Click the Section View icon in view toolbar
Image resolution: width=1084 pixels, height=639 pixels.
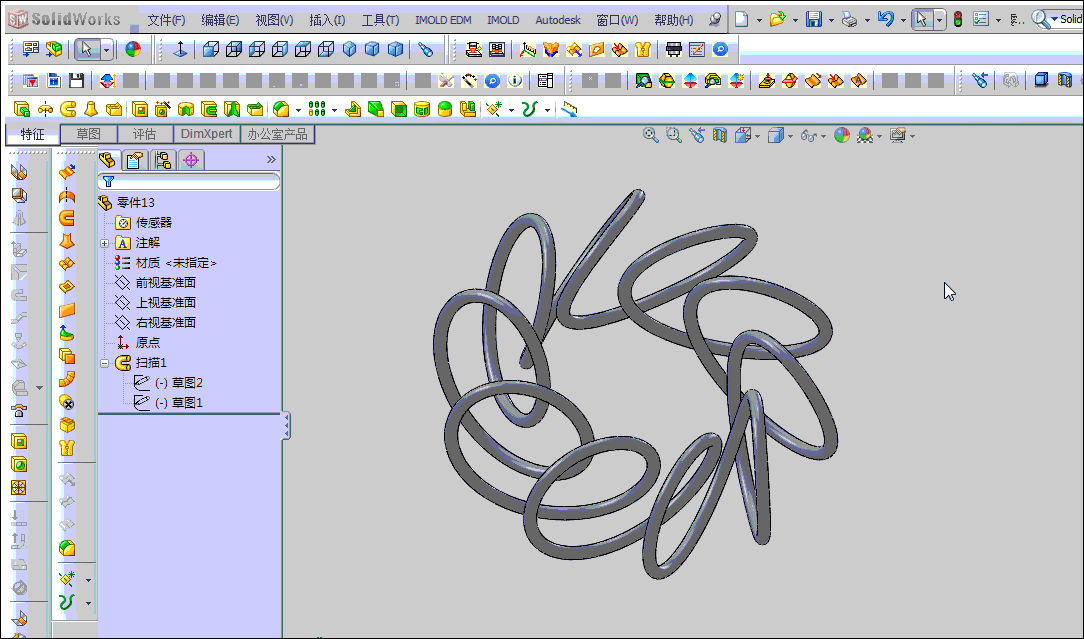720,135
